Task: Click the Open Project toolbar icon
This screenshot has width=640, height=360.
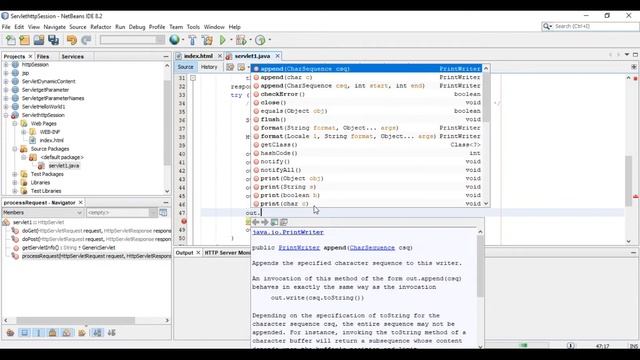Action: 39,40
